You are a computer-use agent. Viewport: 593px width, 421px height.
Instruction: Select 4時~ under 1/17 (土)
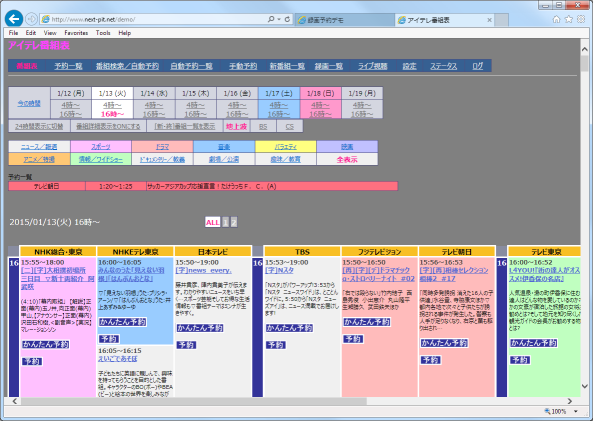[x=279, y=105]
